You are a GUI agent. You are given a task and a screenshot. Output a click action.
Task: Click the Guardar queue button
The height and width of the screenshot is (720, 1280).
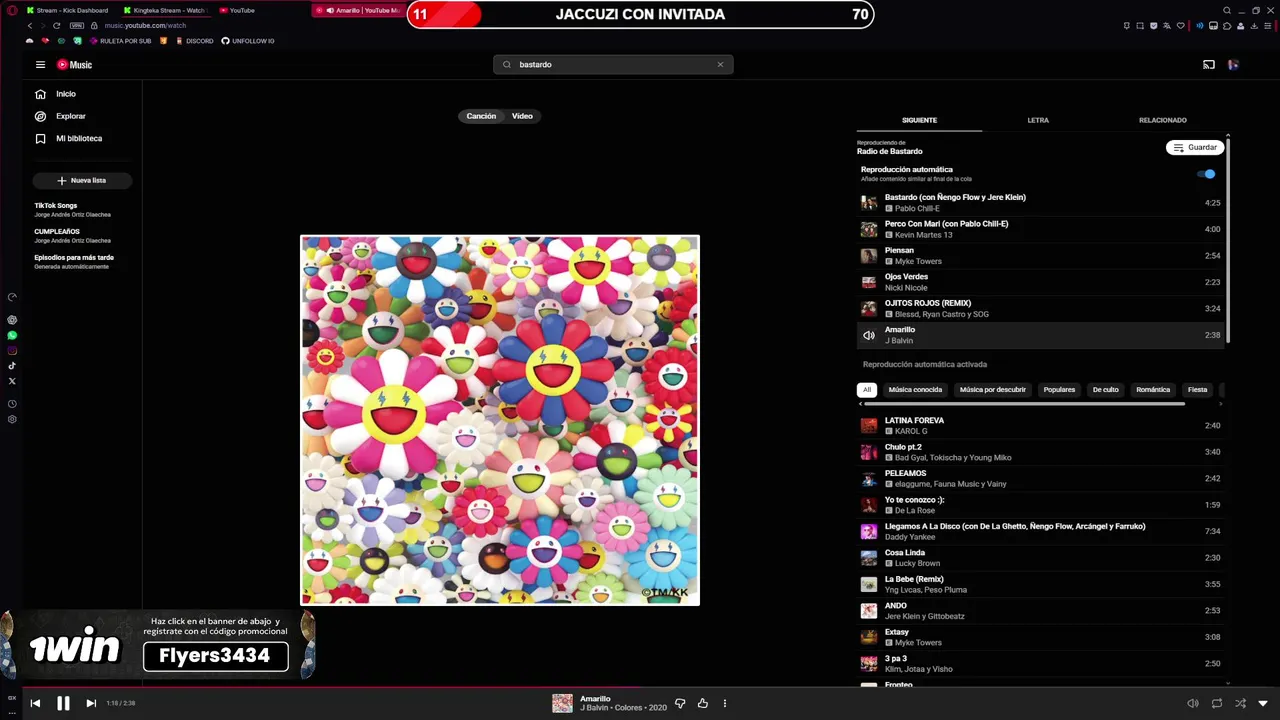pyautogui.click(x=1195, y=147)
